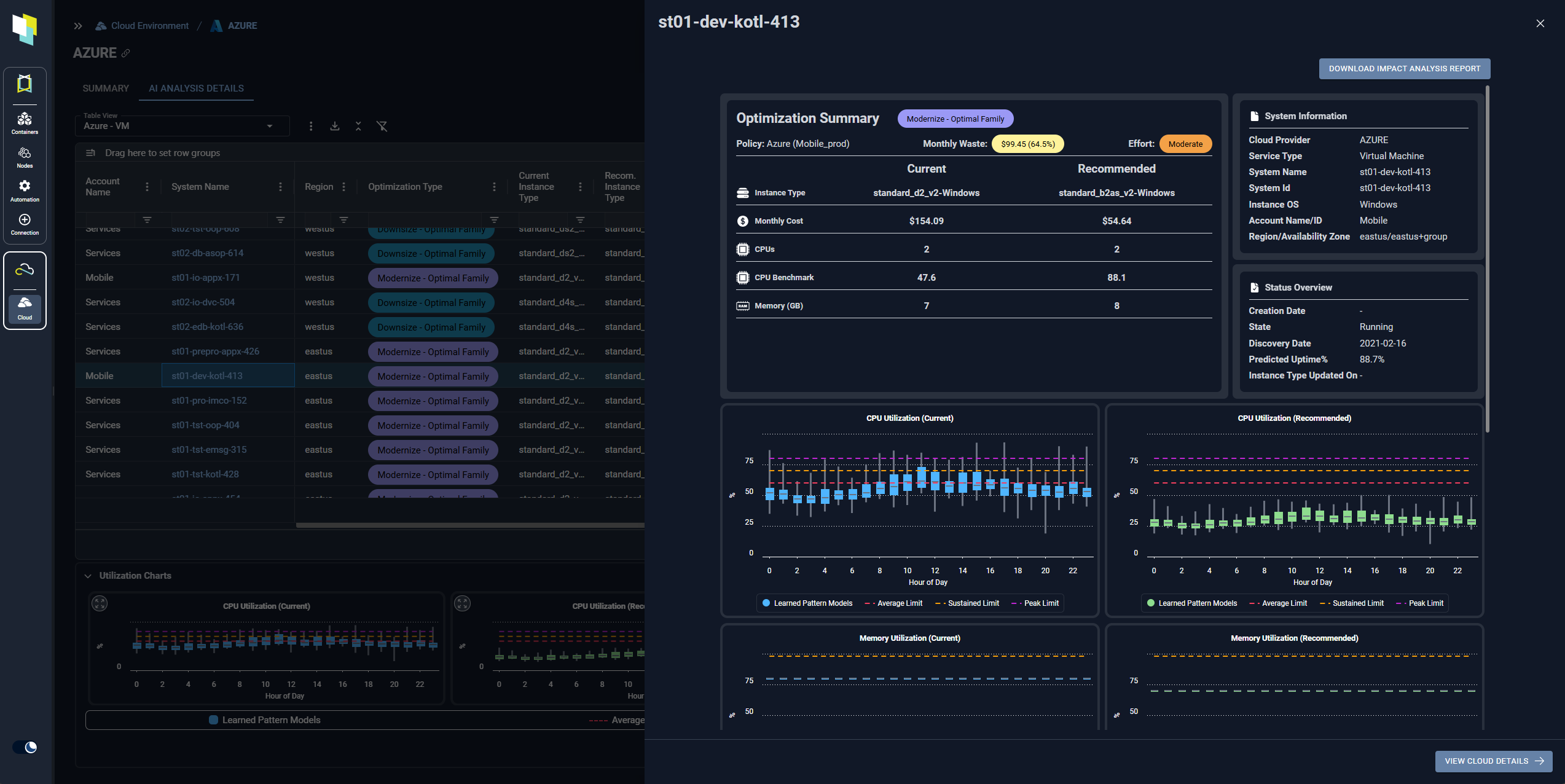Open Account Name column menu
This screenshot has height=784, width=1565.
147,187
